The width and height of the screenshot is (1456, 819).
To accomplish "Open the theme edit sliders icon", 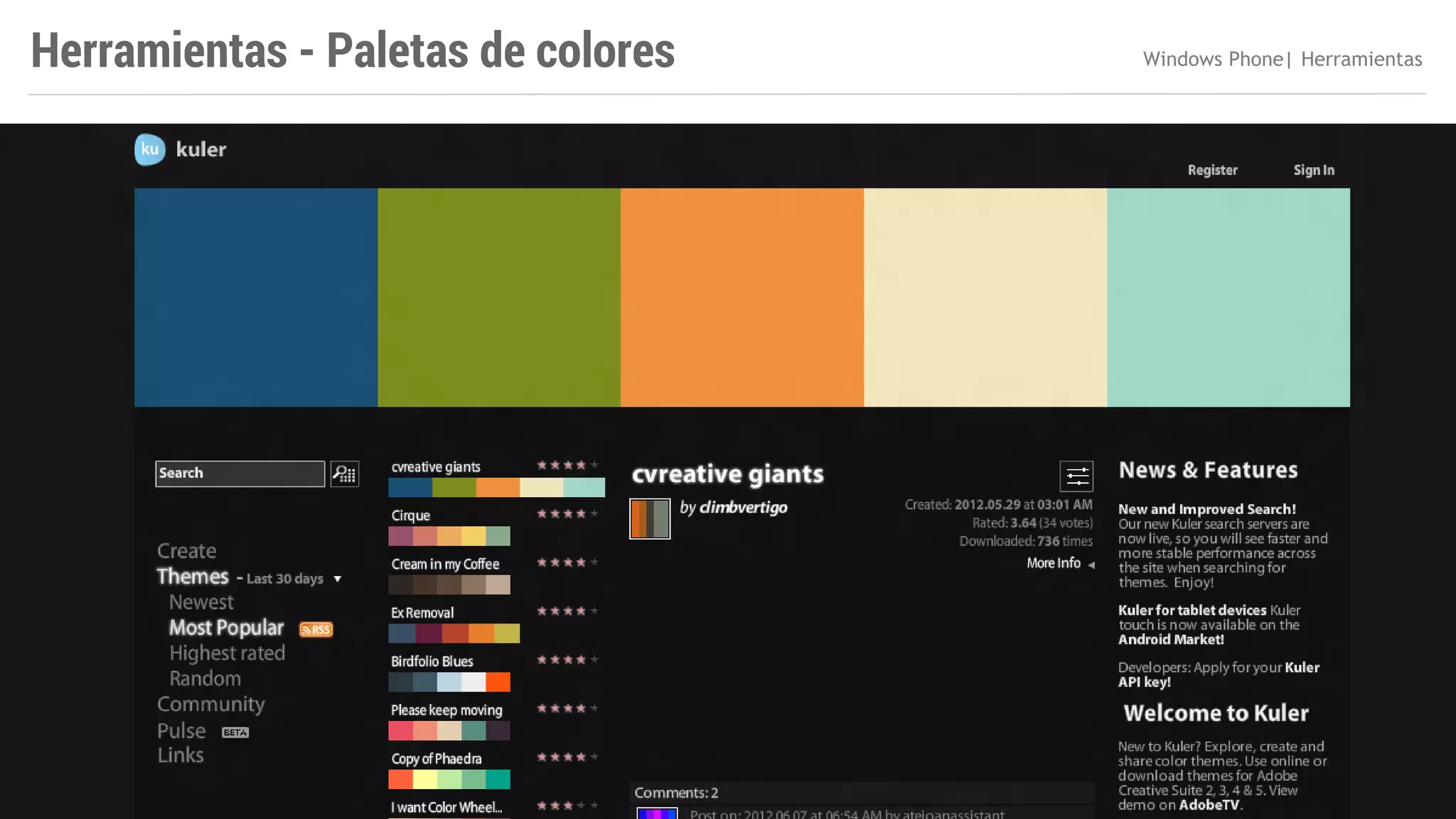I will tap(1076, 476).
